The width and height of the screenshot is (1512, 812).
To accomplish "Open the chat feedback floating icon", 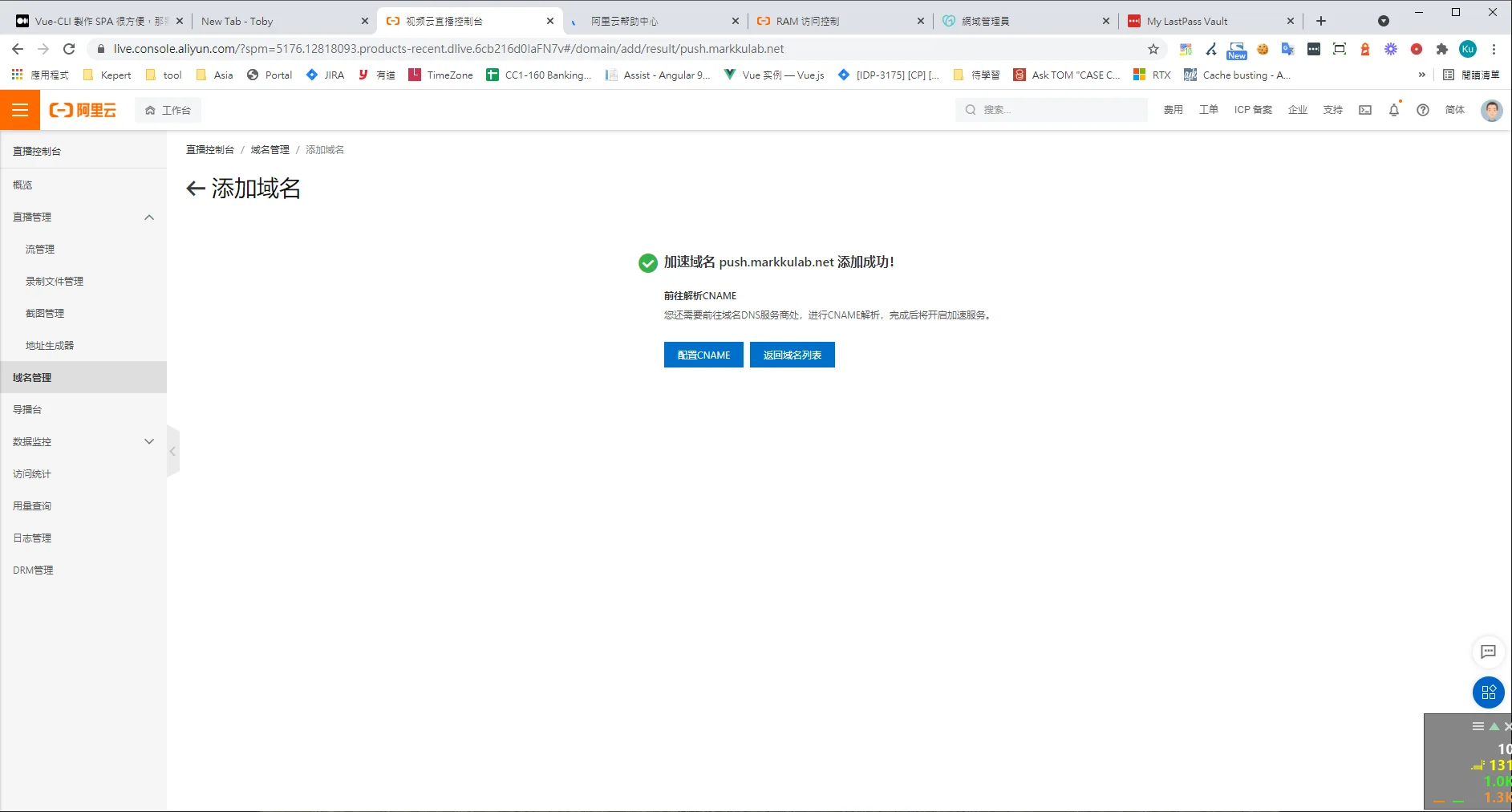I will (x=1488, y=652).
